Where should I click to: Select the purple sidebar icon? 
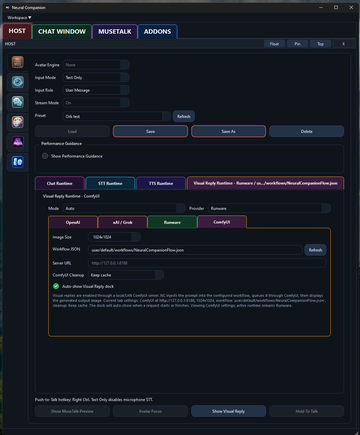[x=18, y=142]
